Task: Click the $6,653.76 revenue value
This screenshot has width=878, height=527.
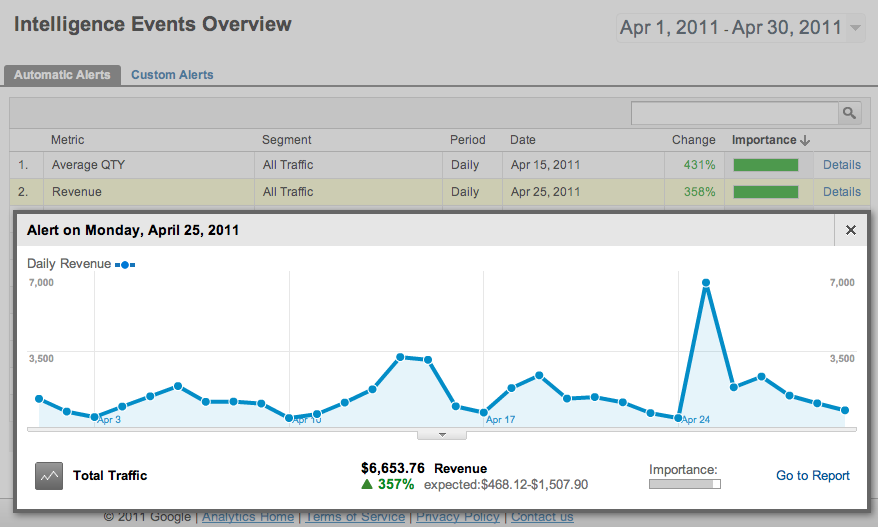Action: click(393, 468)
